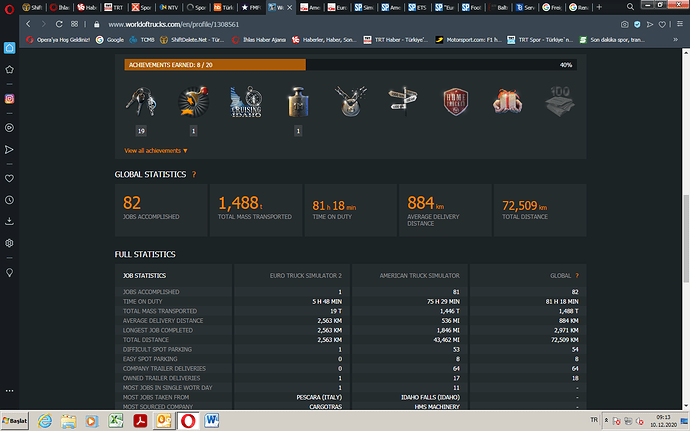
Task: Click the keys achievement badge
Action: 141,102
